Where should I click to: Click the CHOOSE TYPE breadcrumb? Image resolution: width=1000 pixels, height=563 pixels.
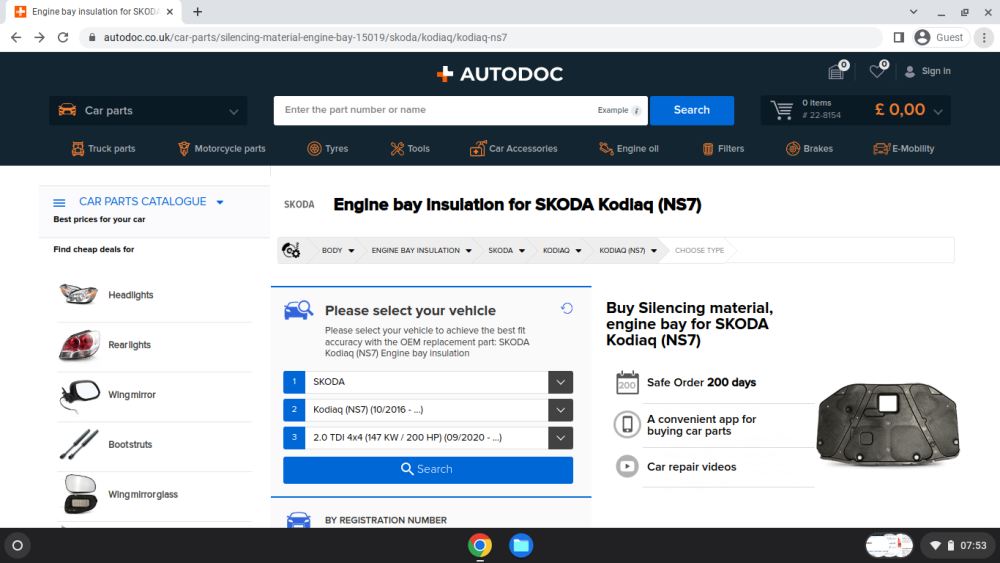(x=699, y=251)
